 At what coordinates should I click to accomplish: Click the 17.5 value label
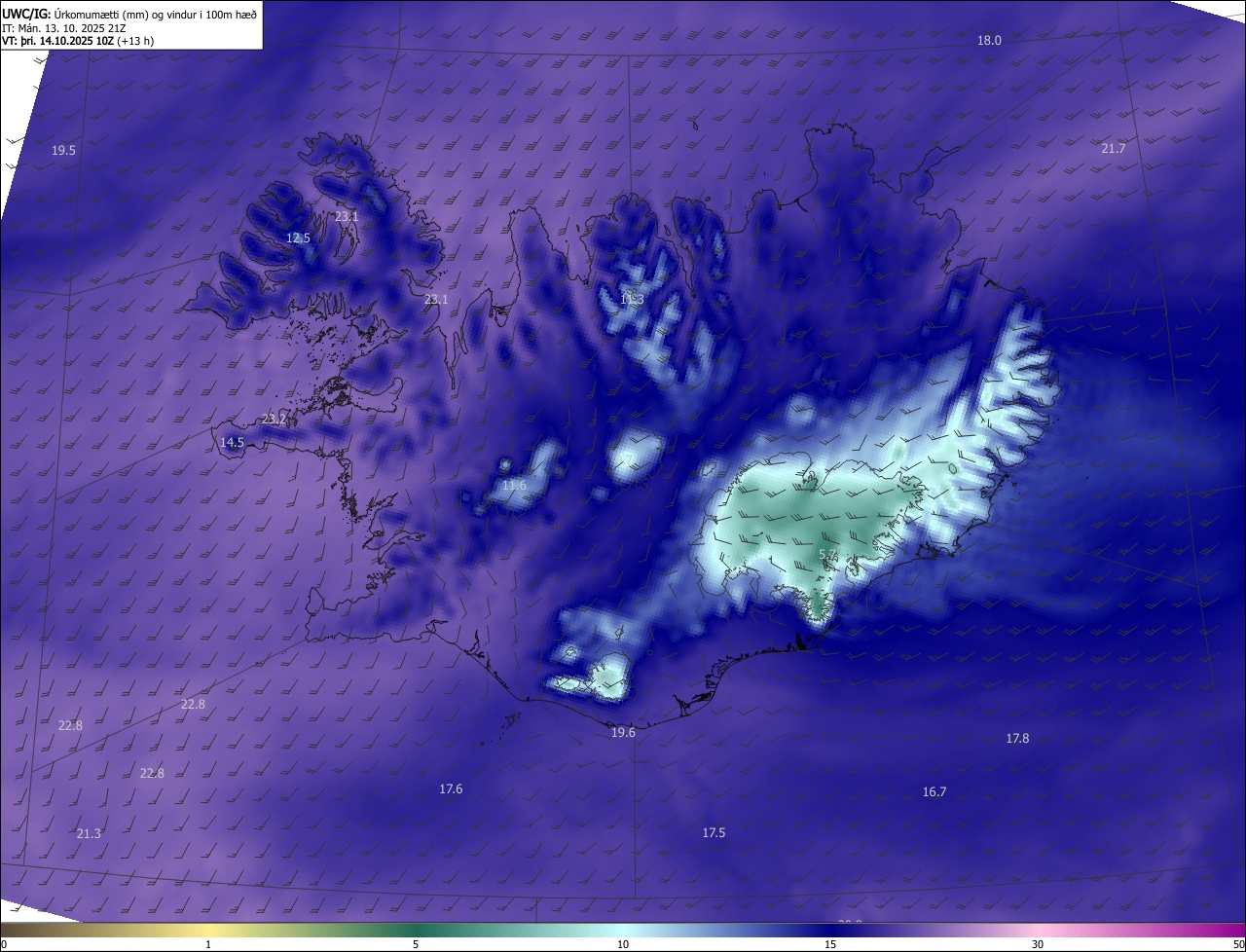click(714, 832)
